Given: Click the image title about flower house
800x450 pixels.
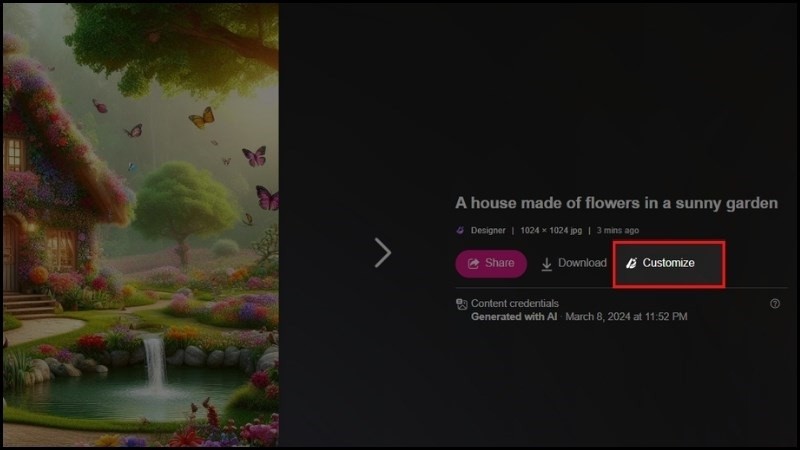Looking at the screenshot, I should [616, 203].
